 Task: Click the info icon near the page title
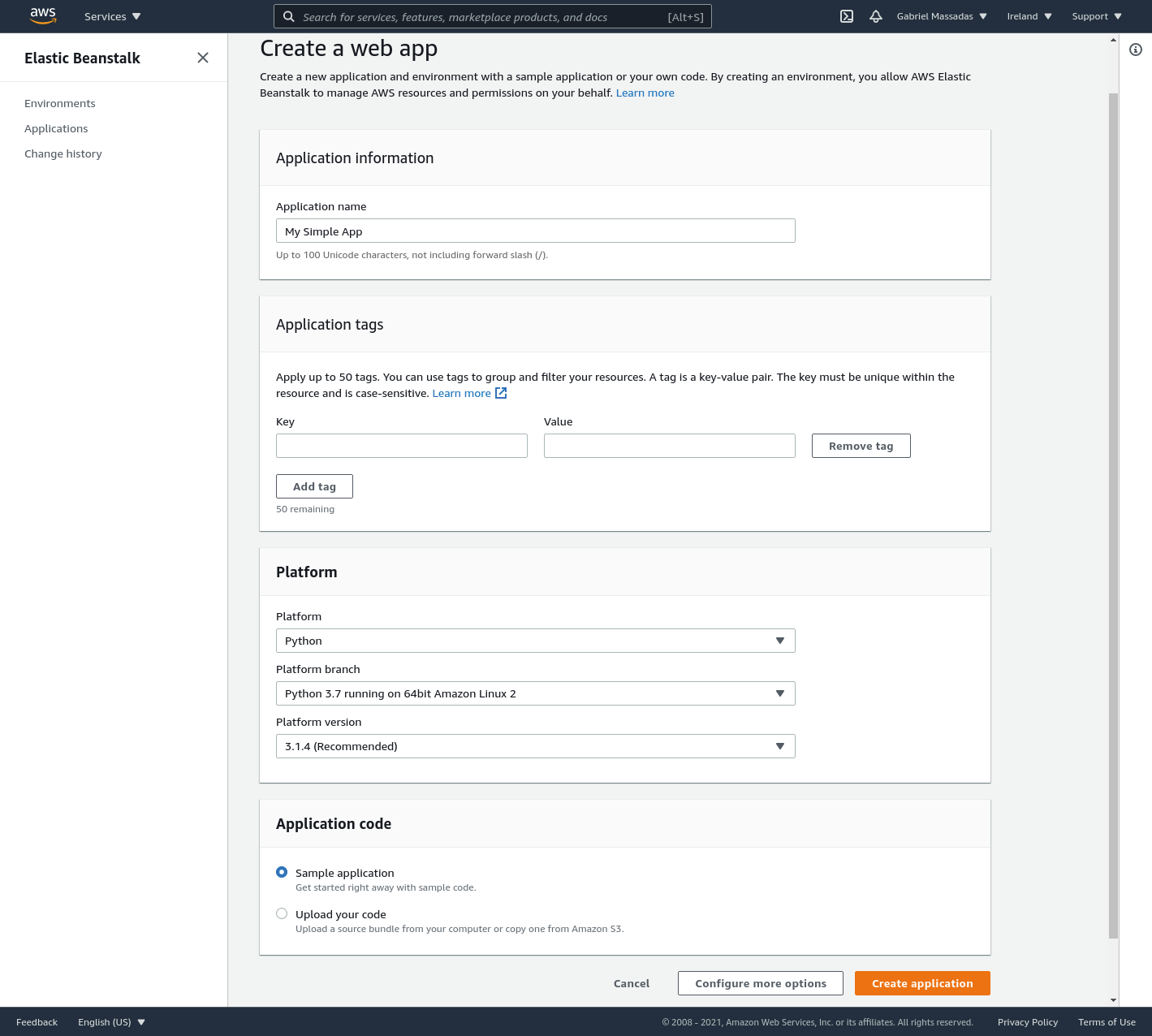pyautogui.click(x=1135, y=50)
